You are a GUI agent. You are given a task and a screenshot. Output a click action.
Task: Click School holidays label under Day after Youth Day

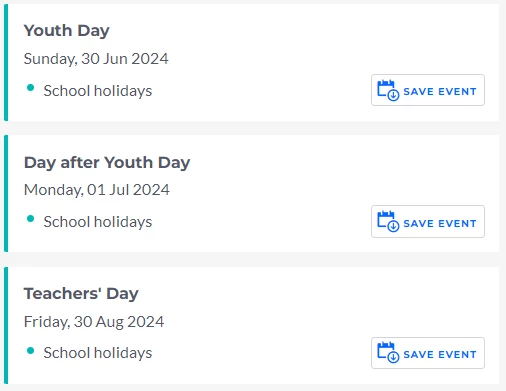(x=98, y=222)
